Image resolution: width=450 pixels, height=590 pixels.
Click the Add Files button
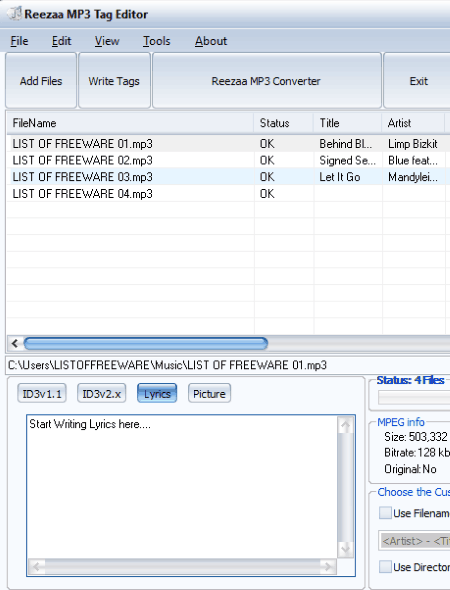click(41, 81)
